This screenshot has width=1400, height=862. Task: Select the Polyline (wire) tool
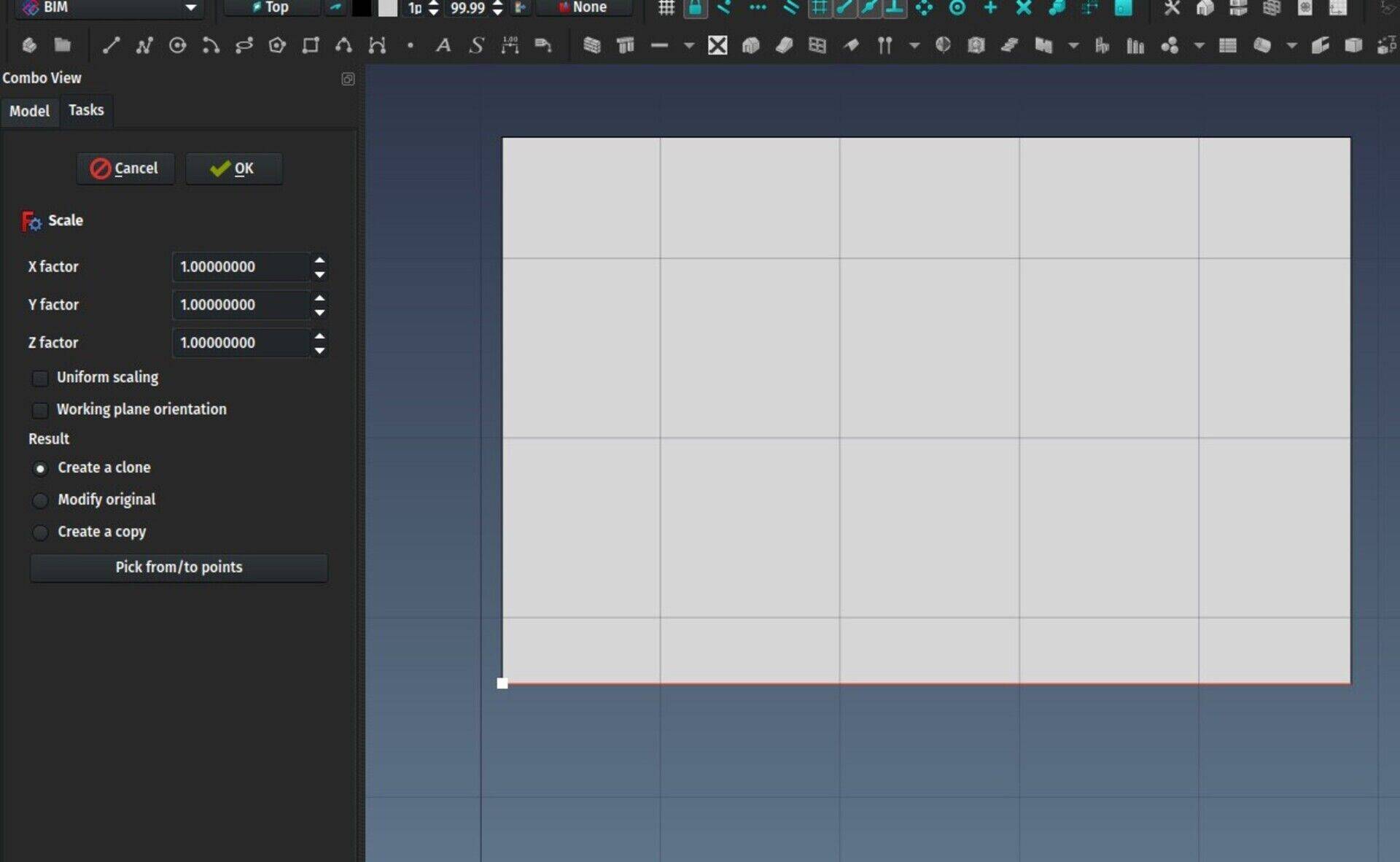(x=144, y=45)
